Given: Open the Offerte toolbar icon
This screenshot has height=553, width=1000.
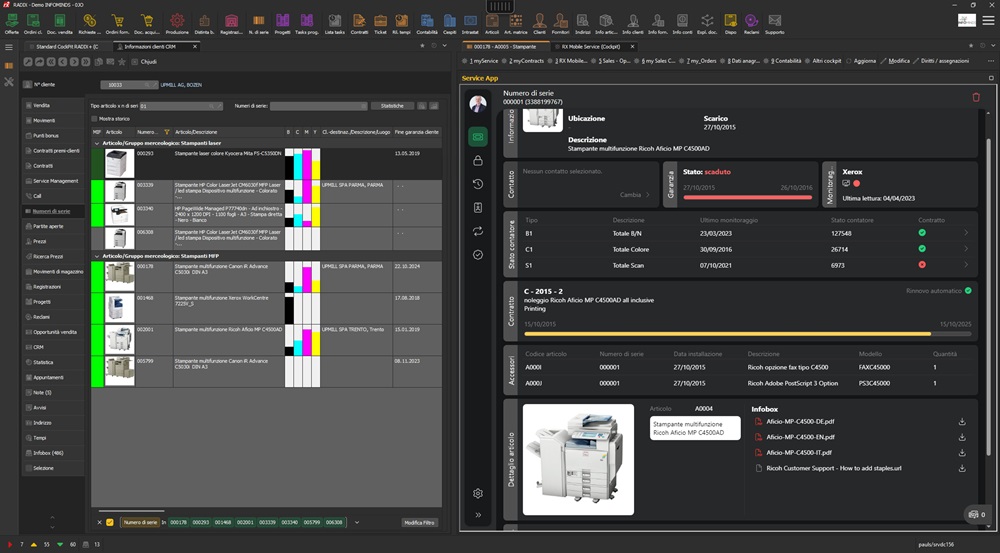Looking at the screenshot, I should pos(11,22).
